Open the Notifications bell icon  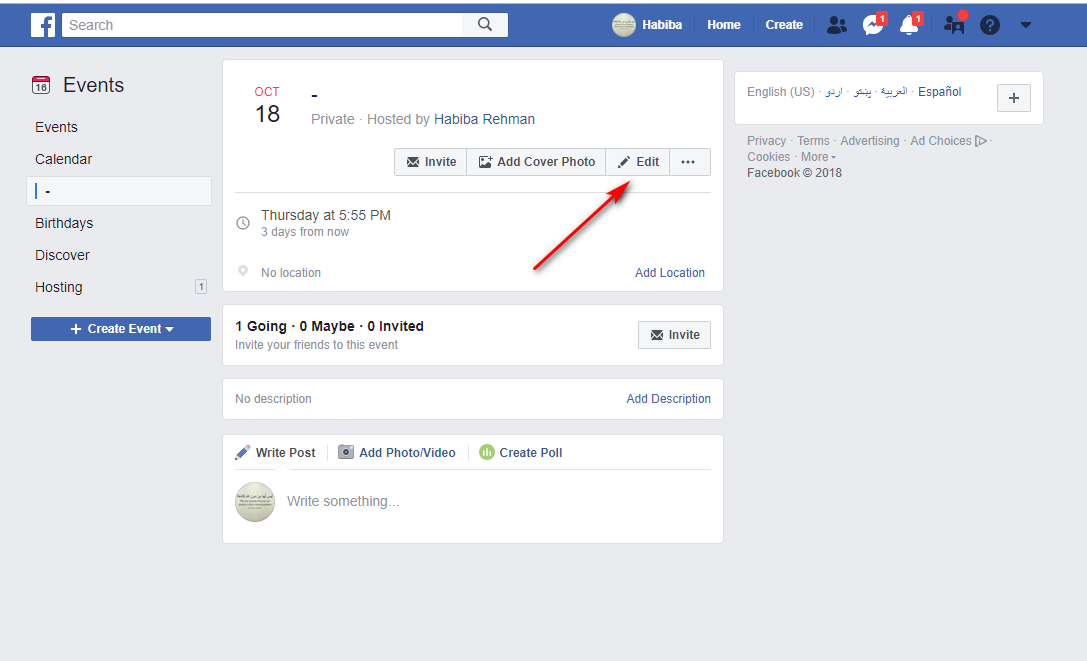pos(909,25)
